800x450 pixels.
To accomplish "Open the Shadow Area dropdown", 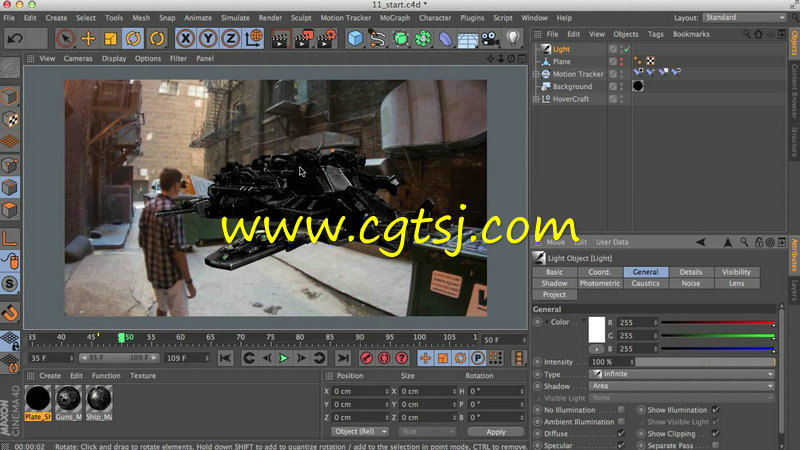I will tap(682, 386).
